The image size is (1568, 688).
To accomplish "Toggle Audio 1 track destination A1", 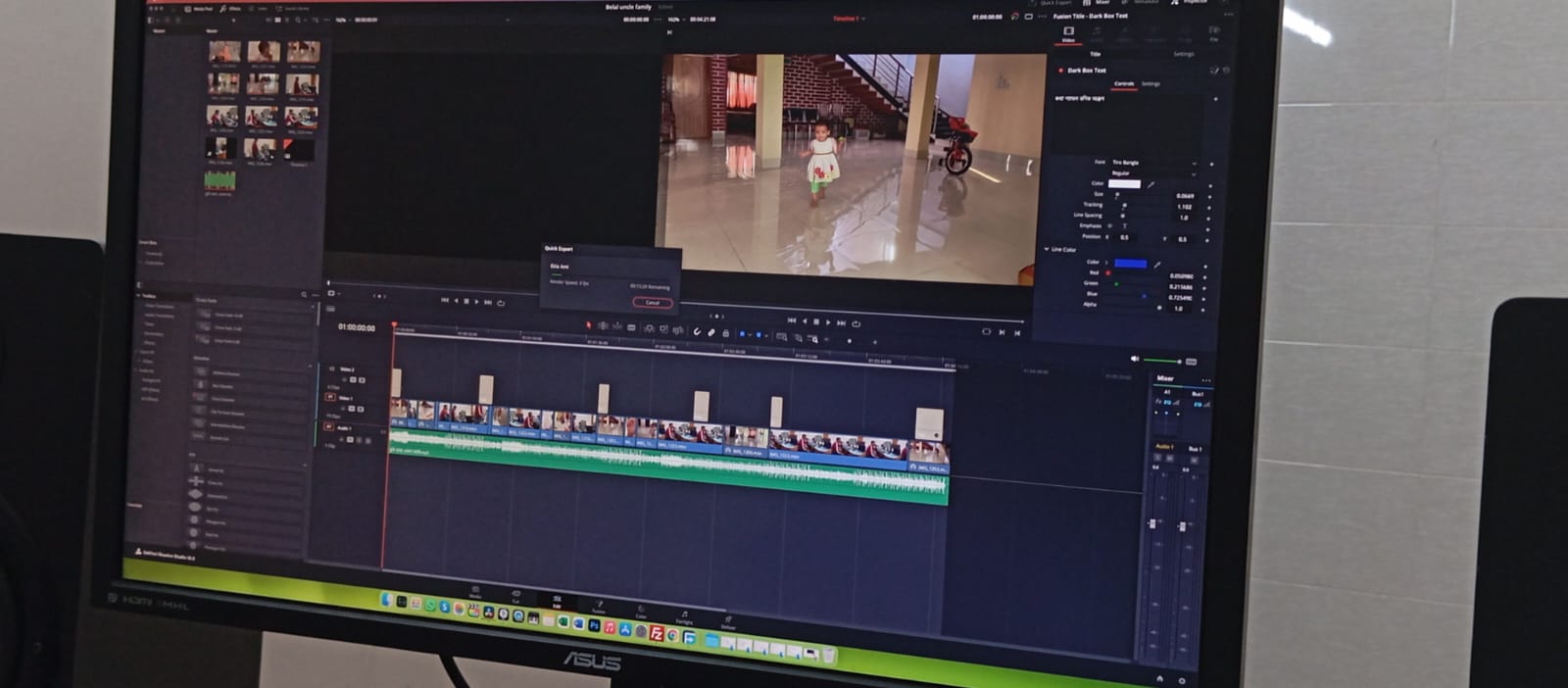I will click(x=329, y=427).
